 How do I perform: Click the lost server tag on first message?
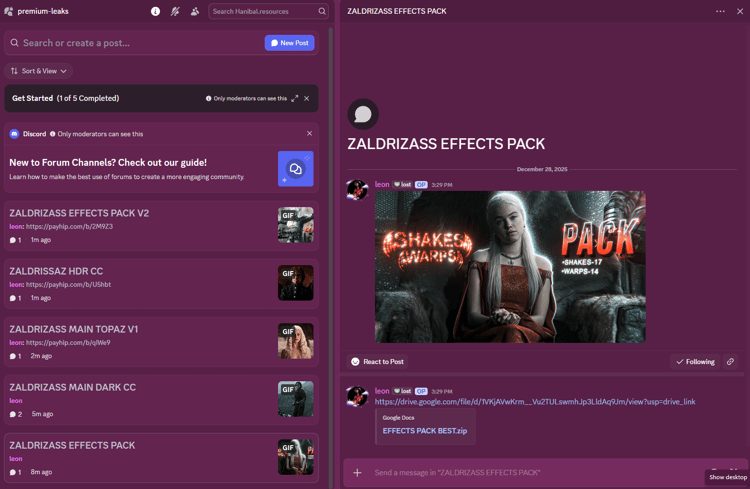[x=402, y=185]
